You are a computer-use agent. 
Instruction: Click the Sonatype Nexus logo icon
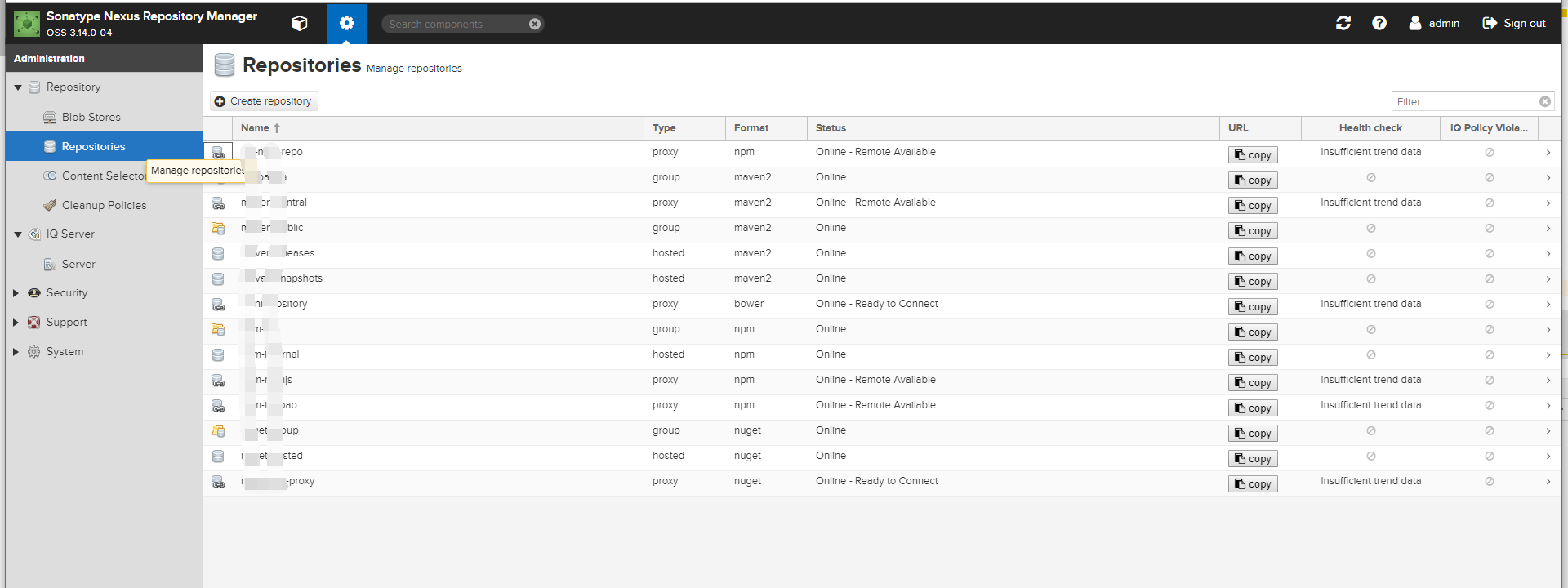27,24
